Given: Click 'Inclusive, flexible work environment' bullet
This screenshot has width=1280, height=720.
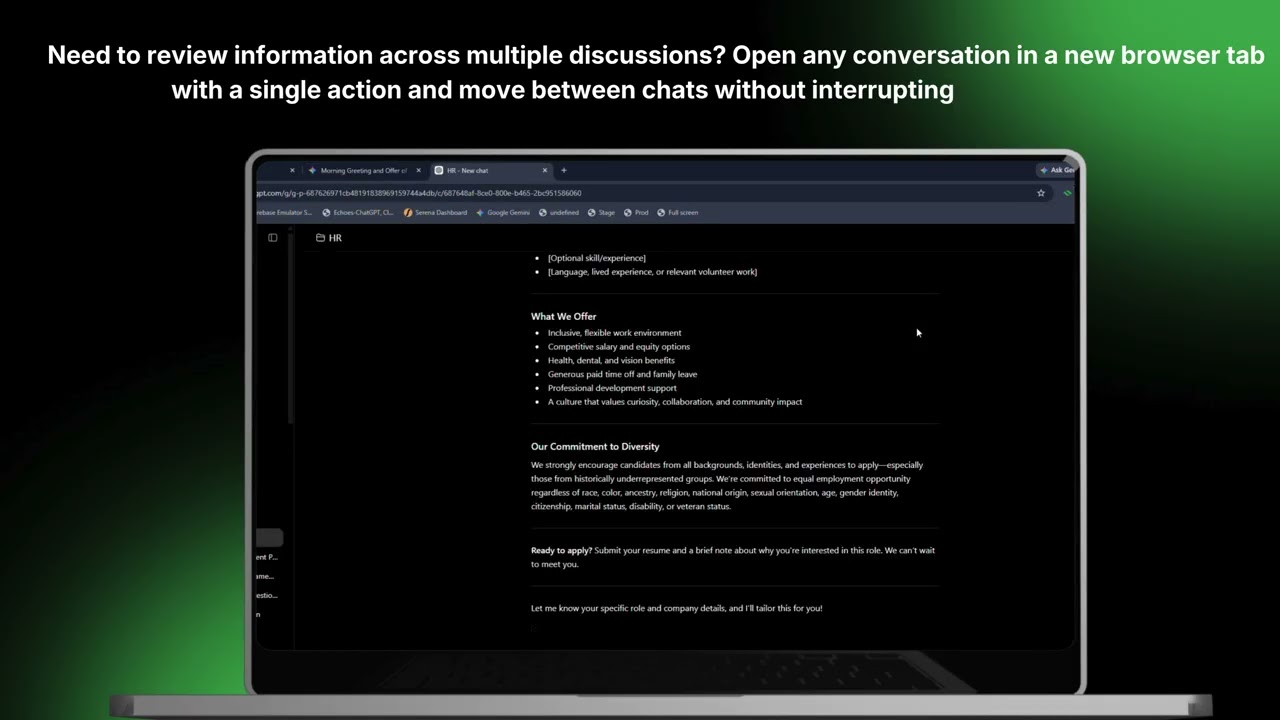Looking at the screenshot, I should pyautogui.click(x=614, y=333).
